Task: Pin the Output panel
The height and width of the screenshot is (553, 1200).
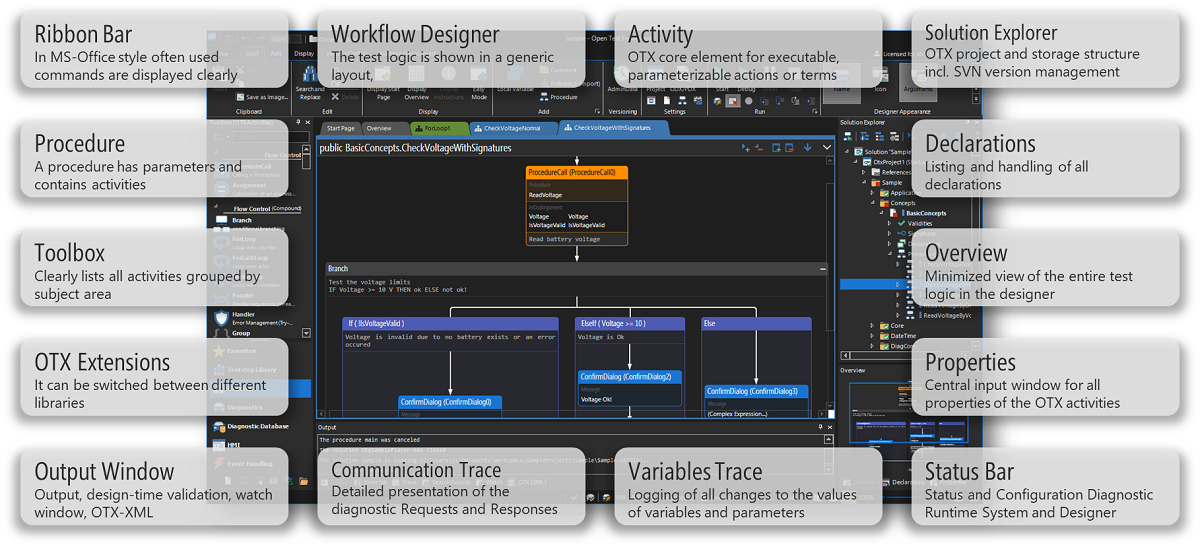Action: point(821,427)
